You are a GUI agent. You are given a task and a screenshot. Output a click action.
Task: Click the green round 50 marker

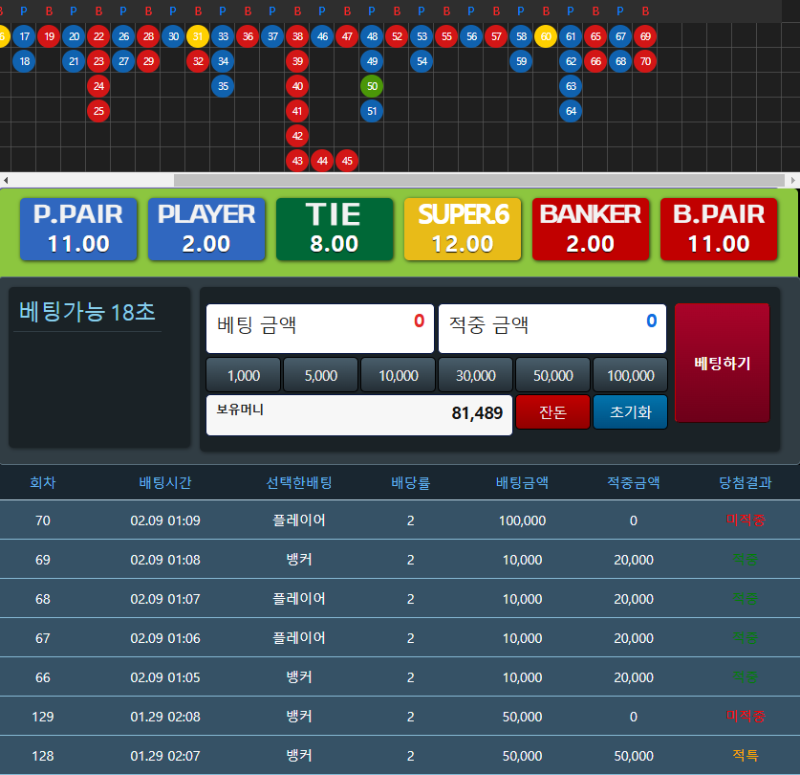pos(372,86)
